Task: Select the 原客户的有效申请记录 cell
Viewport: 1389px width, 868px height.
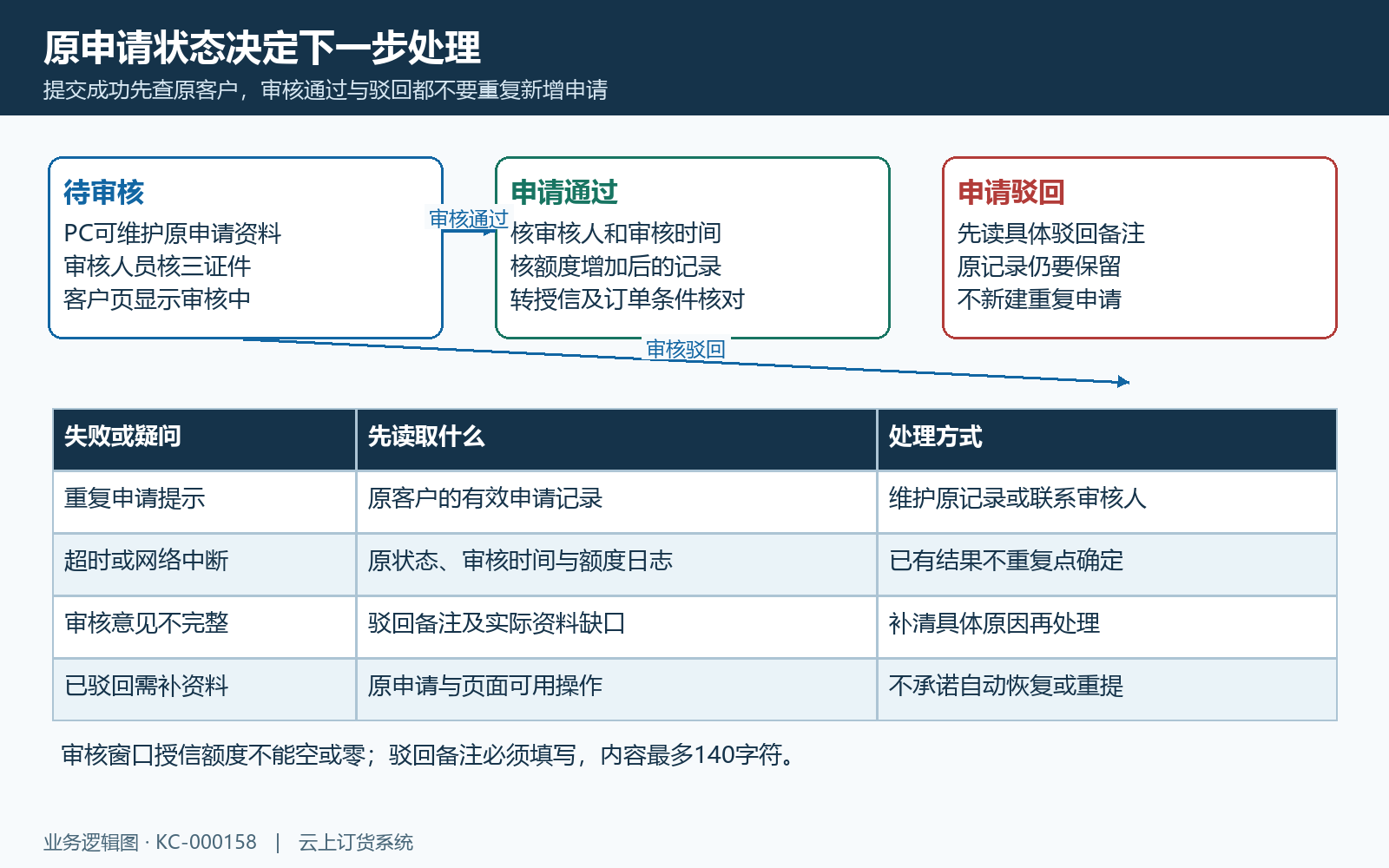Action: pyautogui.click(x=616, y=502)
